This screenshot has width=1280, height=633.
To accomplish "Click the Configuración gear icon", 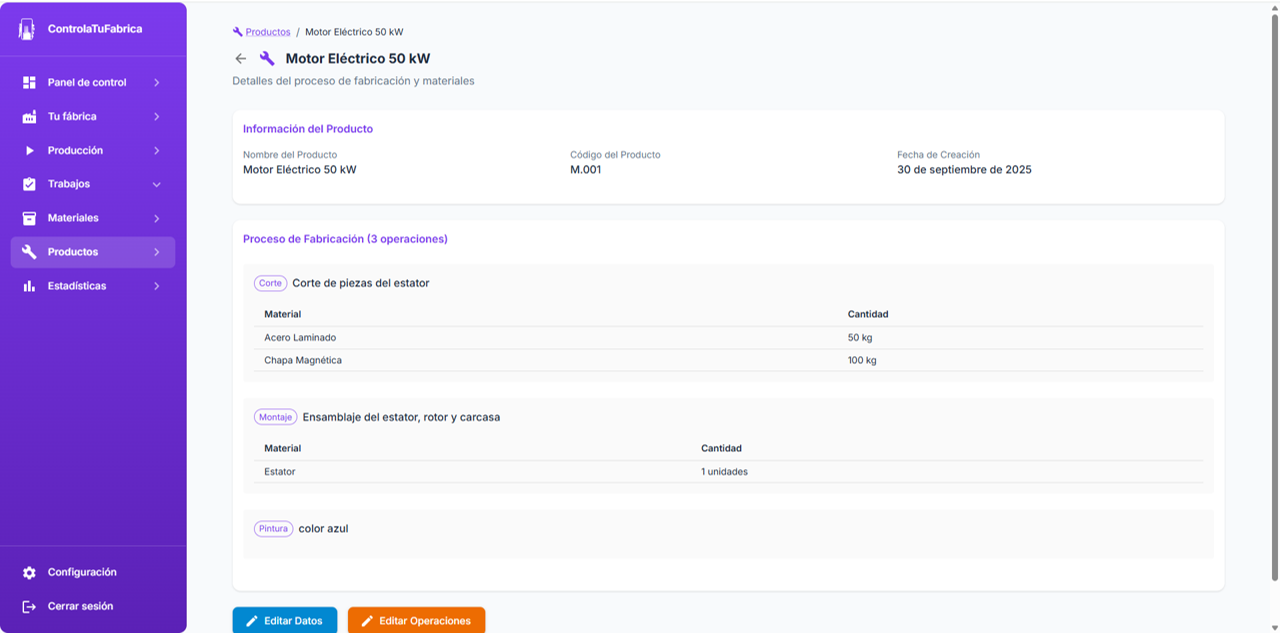I will [29, 573].
